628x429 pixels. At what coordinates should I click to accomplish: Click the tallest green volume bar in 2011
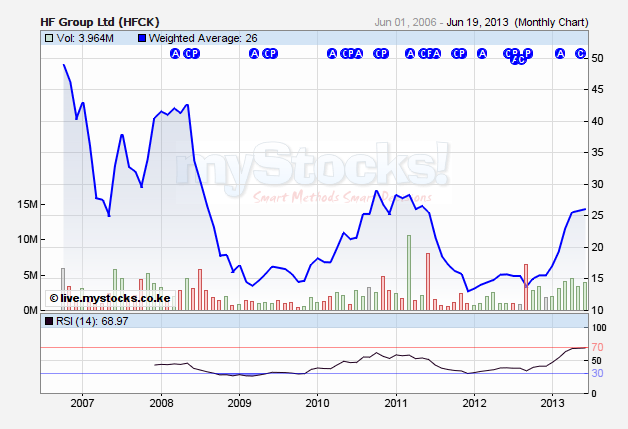[x=409, y=272]
